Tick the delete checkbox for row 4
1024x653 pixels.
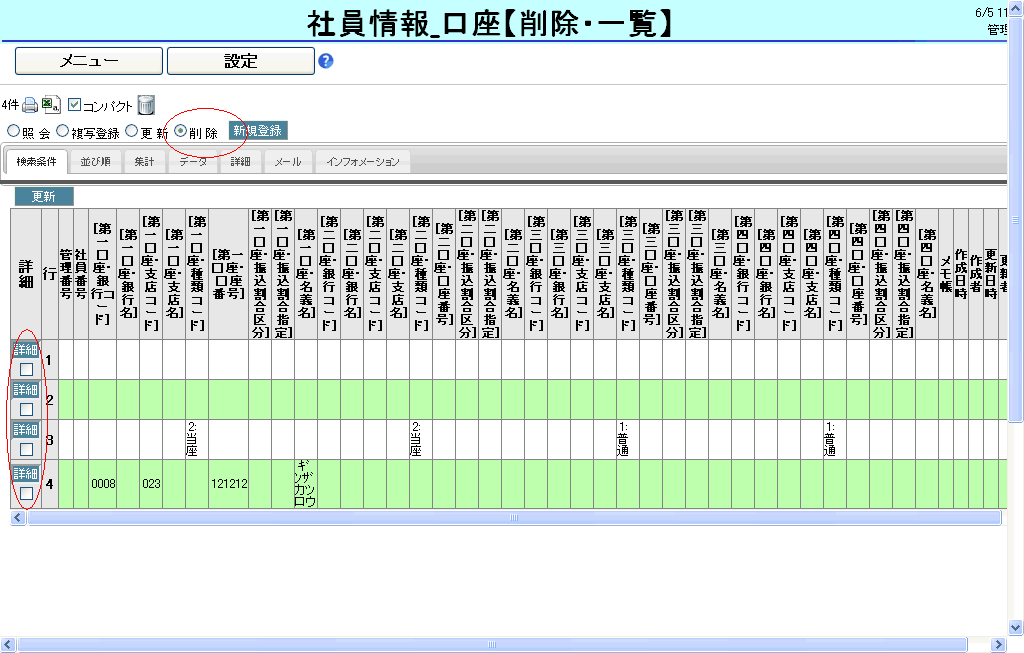26,493
